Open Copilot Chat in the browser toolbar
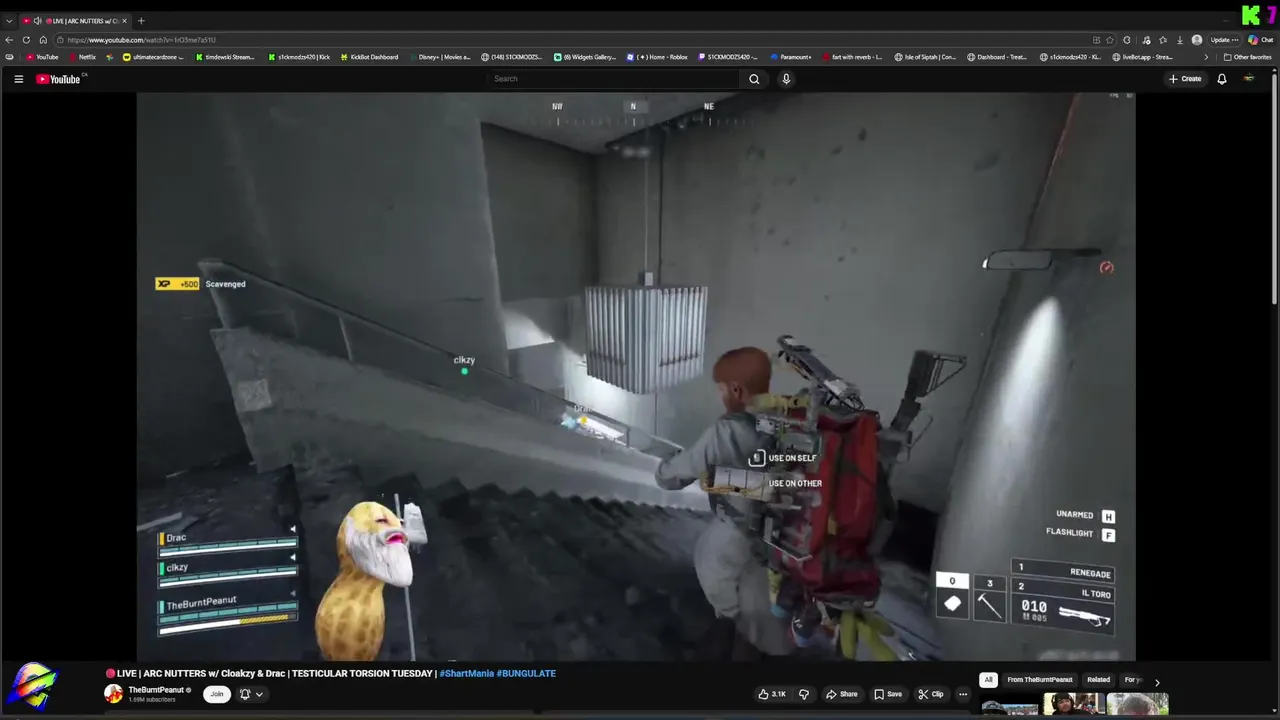Viewport: 1280px width, 720px height. coord(1261,40)
